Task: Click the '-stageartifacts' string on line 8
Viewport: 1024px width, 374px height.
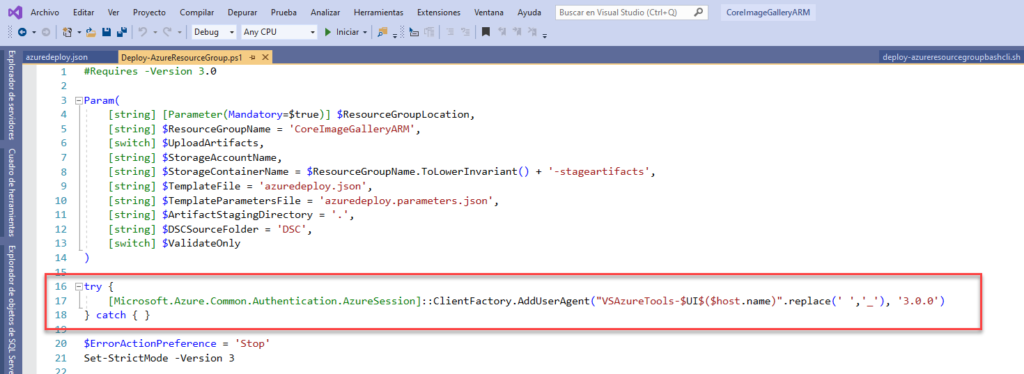Action: (599, 172)
